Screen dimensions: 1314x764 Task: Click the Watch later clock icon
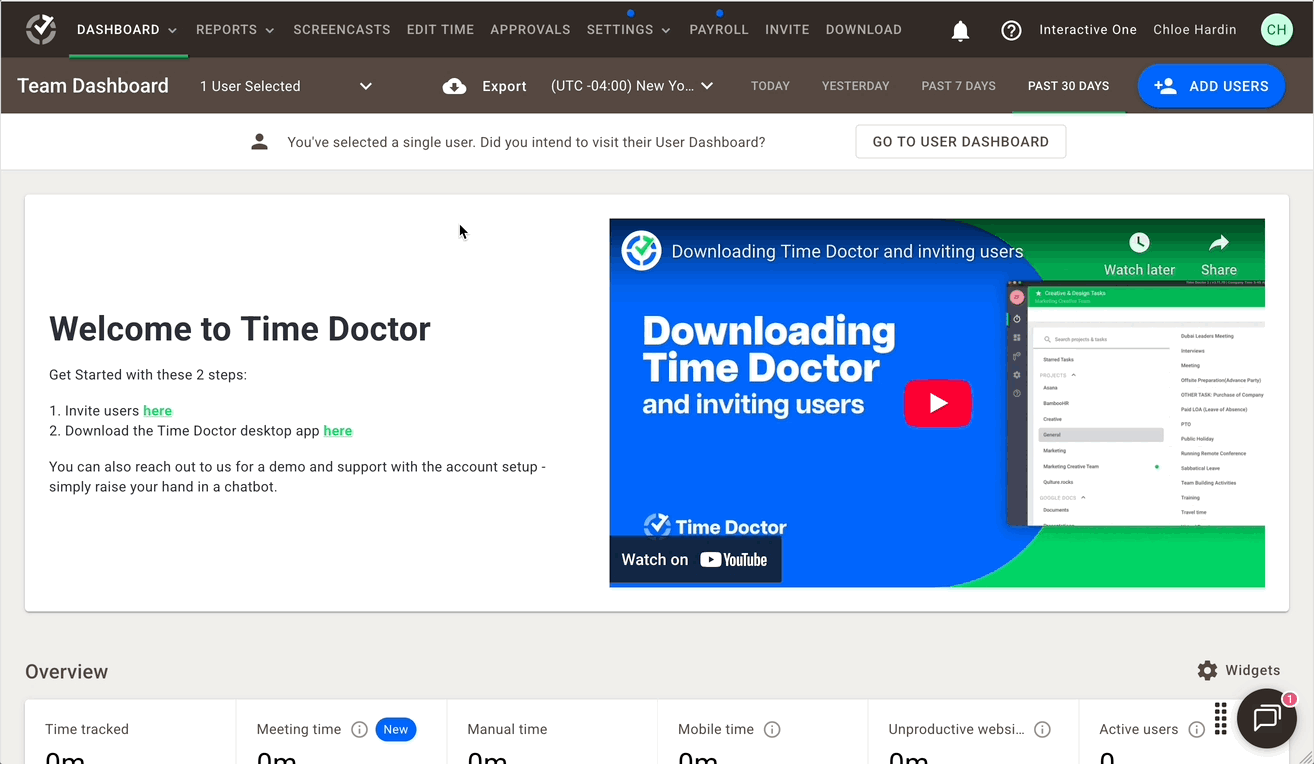point(1139,242)
